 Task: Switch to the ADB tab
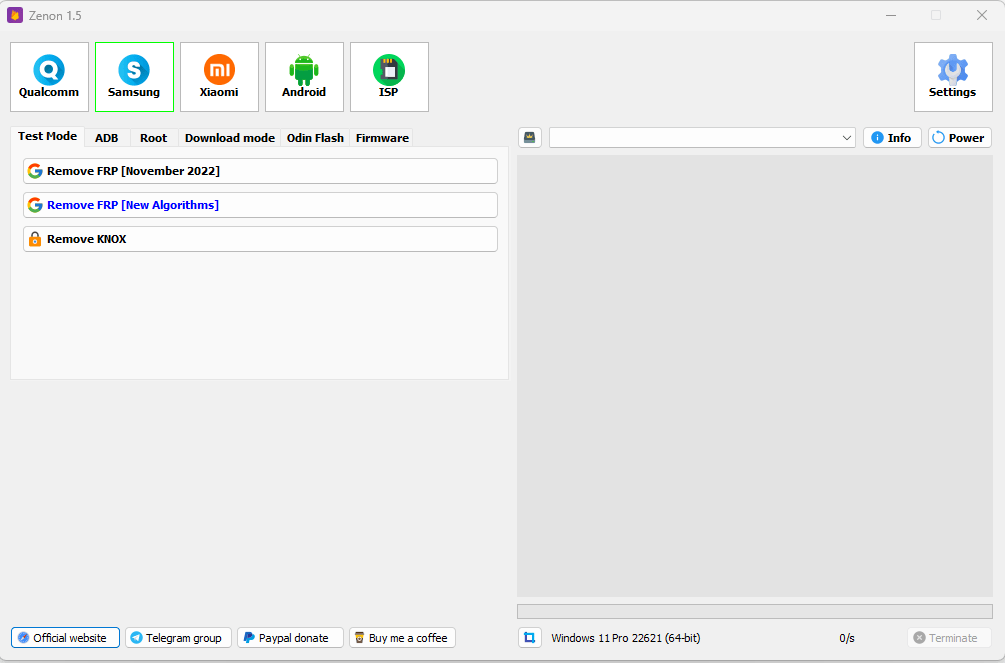[106, 138]
